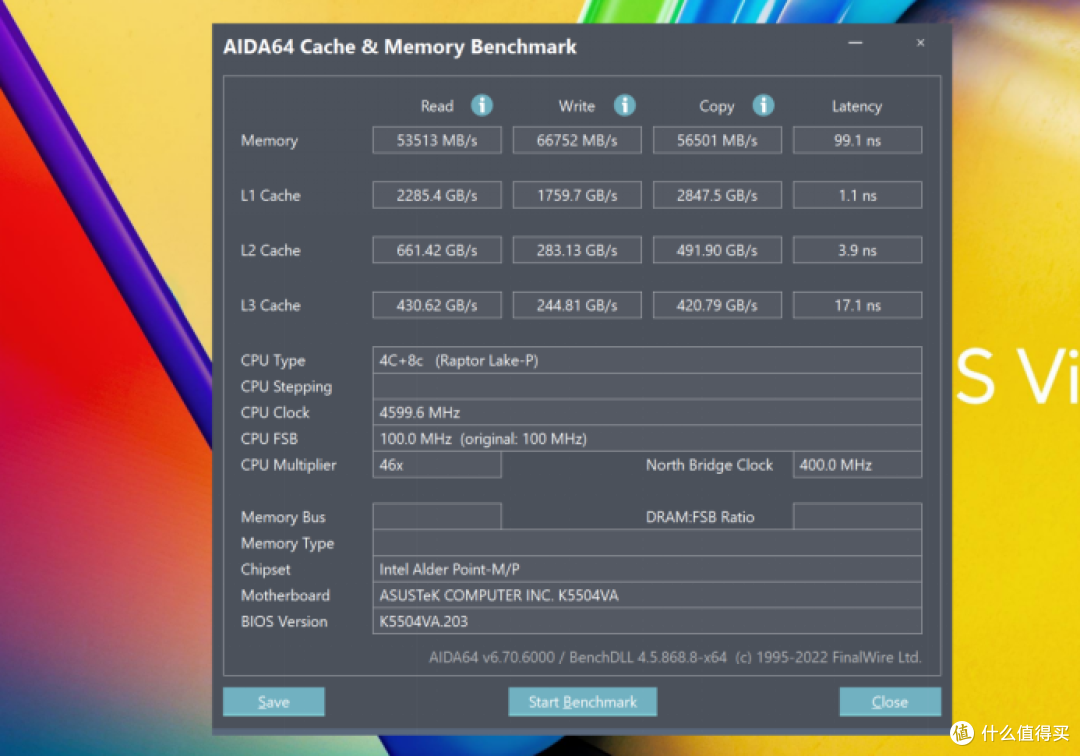
Task: Click the L3 Cache latency 17.1 ns
Action: [858, 305]
